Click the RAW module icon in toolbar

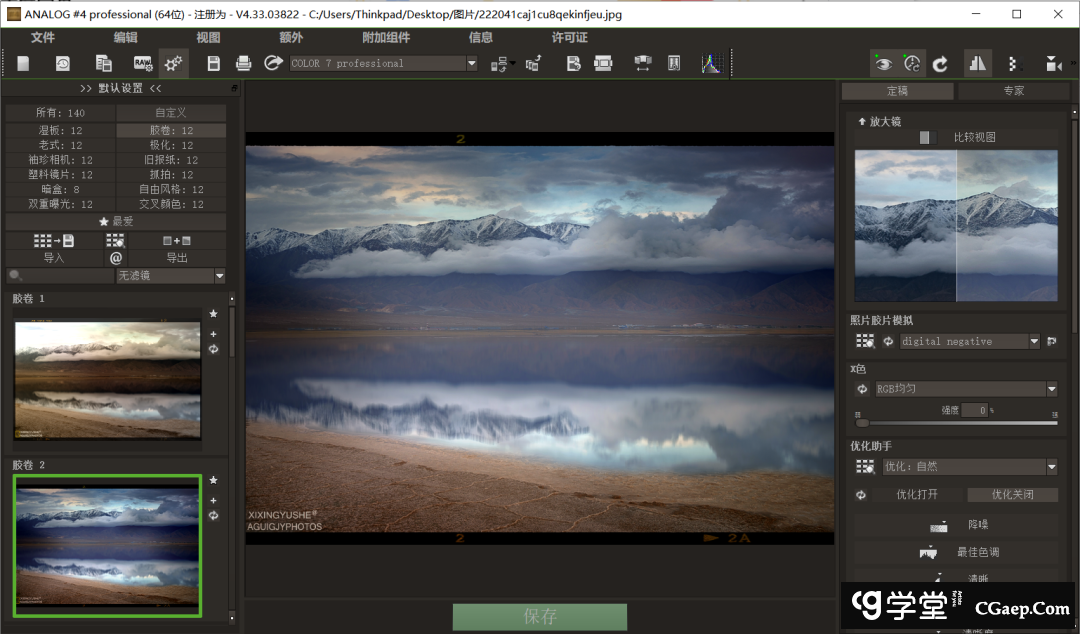143,63
